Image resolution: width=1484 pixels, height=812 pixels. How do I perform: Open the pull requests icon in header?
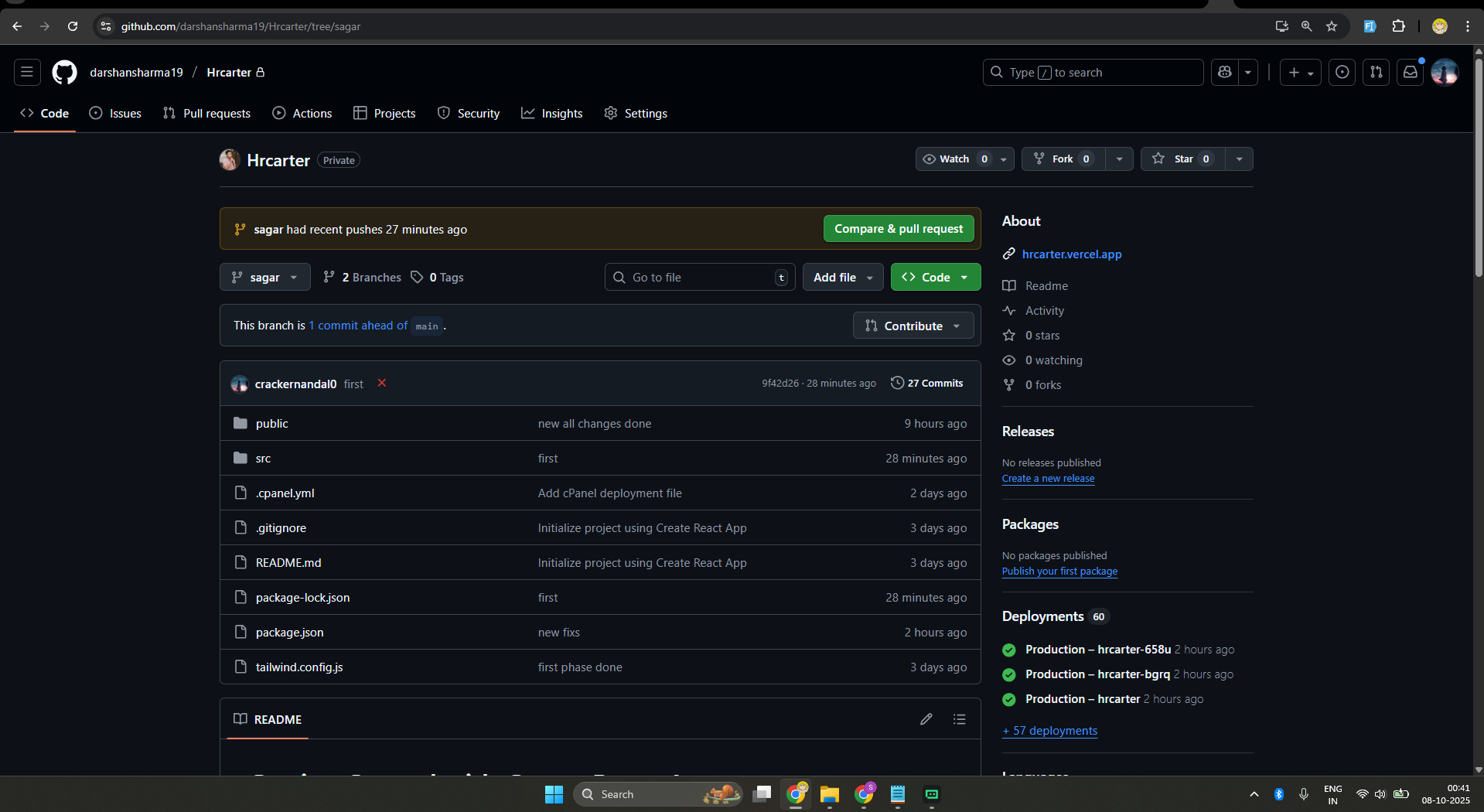tap(1376, 73)
